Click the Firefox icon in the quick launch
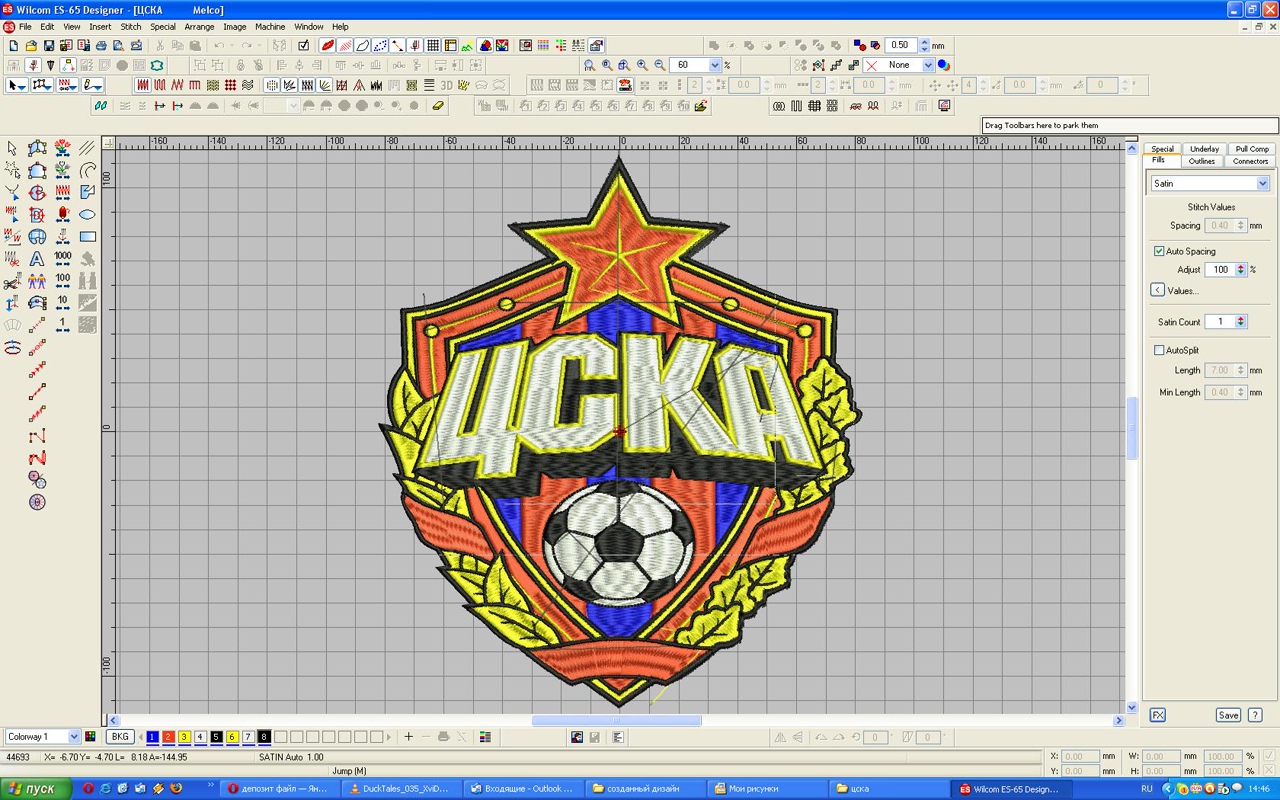 point(175,789)
